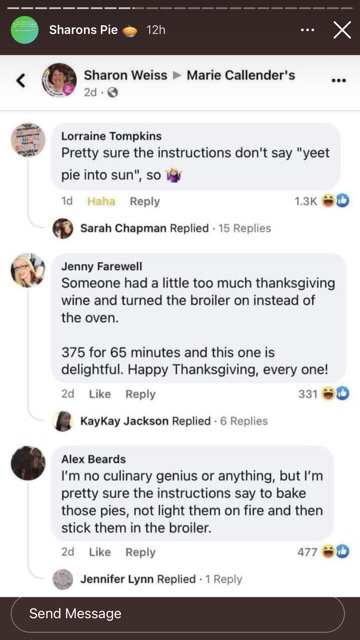View 477 reactions on Alex Beards' comment

point(324,552)
